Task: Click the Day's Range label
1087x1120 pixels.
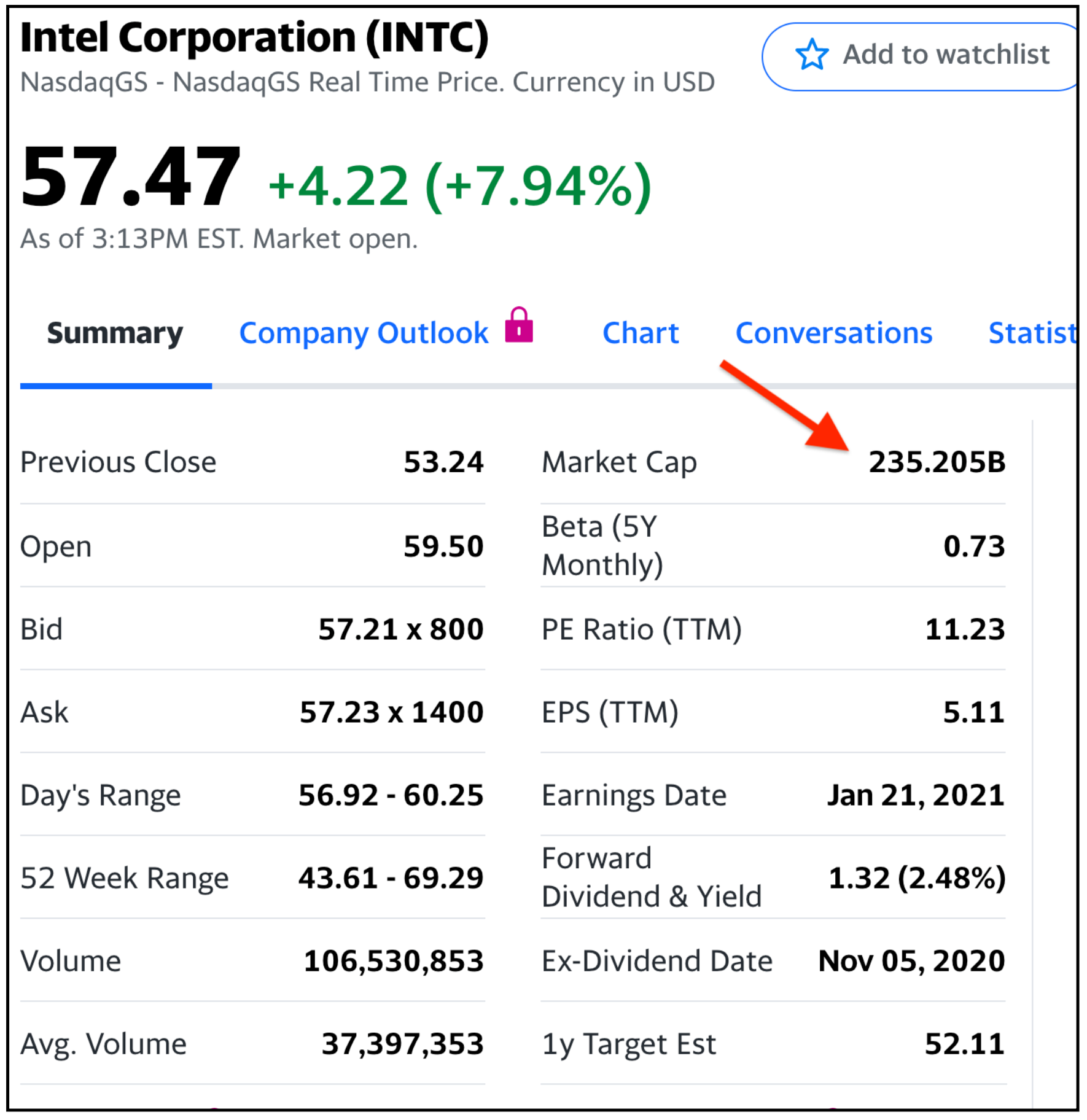Action: (x=101, y=796)
